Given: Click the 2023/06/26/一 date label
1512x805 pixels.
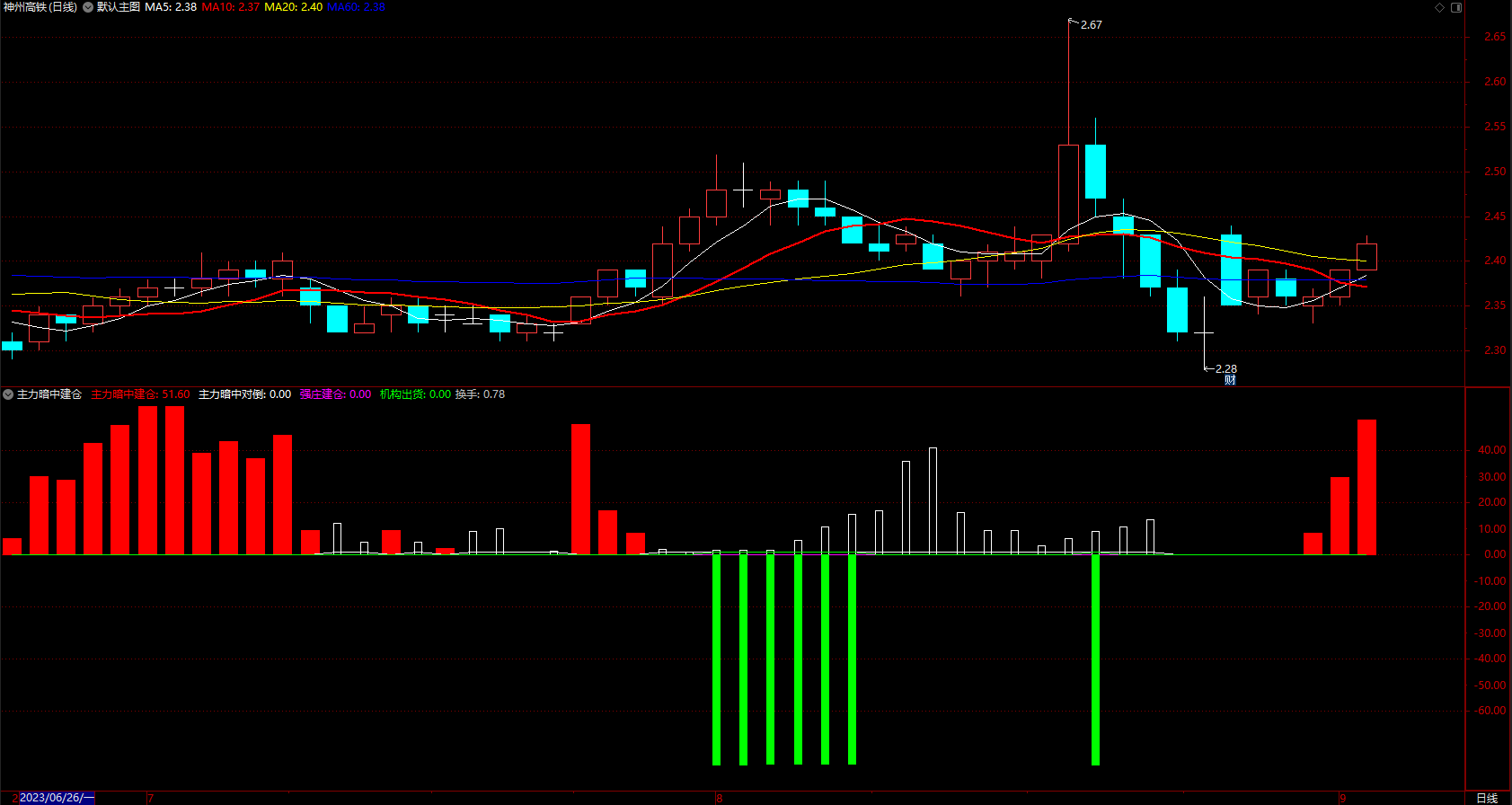Looking at the screenshot, I should tap(57, 798).
